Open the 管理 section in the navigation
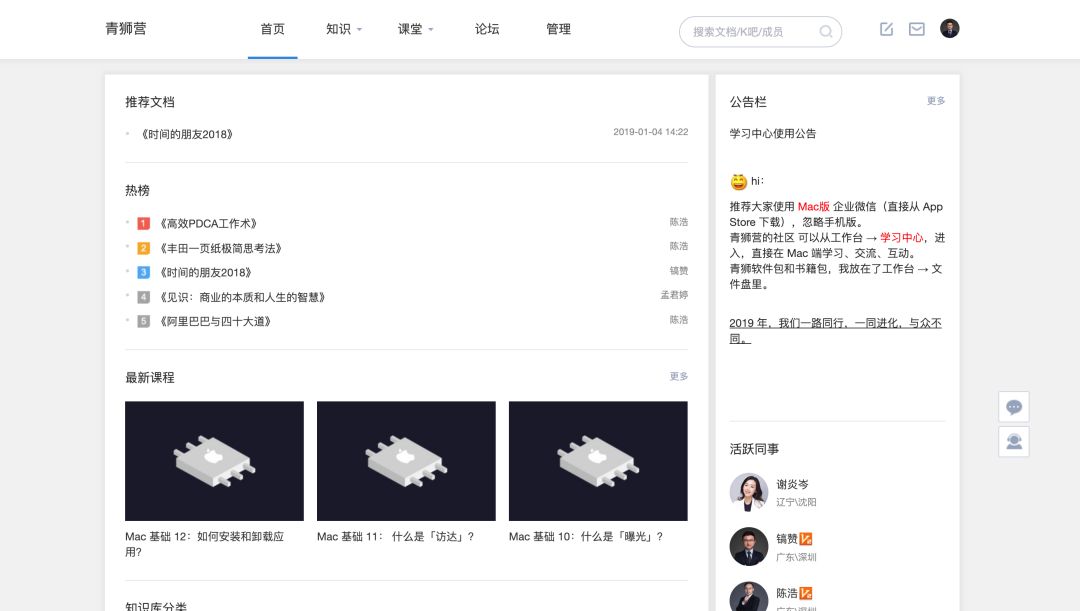This screenshot has height=611, width=1080. (x=558, y=29)
